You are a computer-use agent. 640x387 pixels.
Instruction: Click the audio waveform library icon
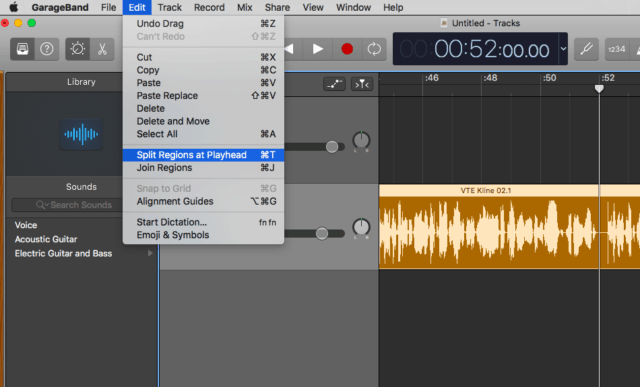pos(81,134)
